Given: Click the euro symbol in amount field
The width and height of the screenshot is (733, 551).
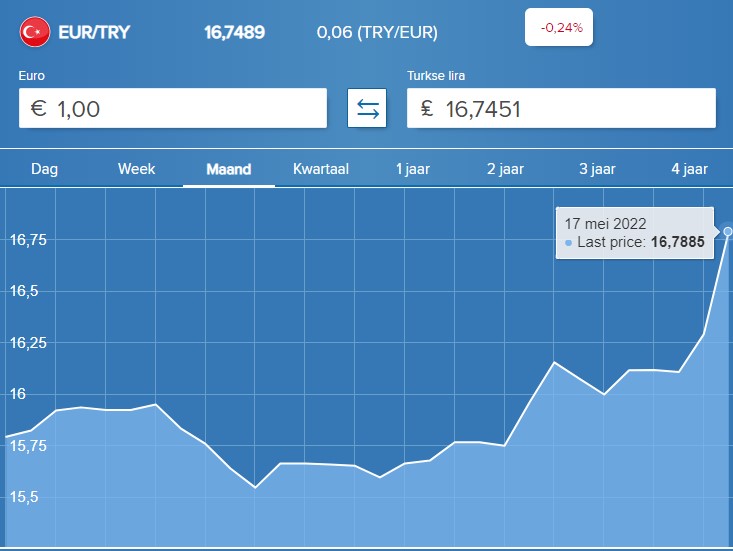Looking at the screenshot, I should (x=39, y=108).
